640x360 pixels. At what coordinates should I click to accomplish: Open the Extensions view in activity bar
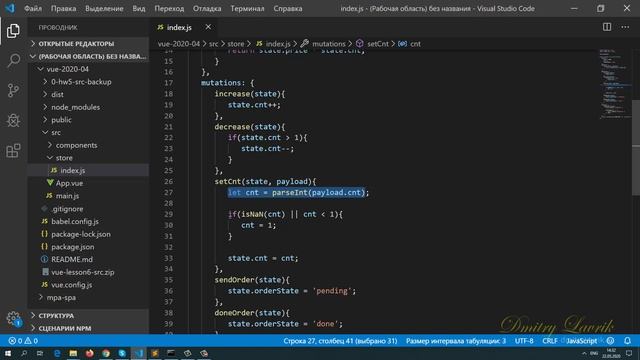coord(13,151)
